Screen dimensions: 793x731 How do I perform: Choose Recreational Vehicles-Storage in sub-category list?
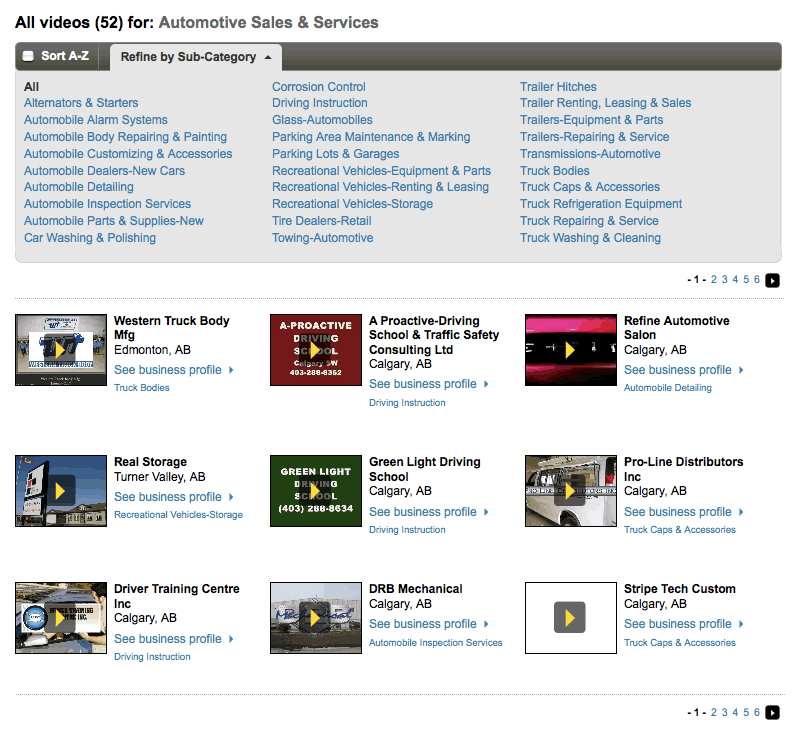353,204
